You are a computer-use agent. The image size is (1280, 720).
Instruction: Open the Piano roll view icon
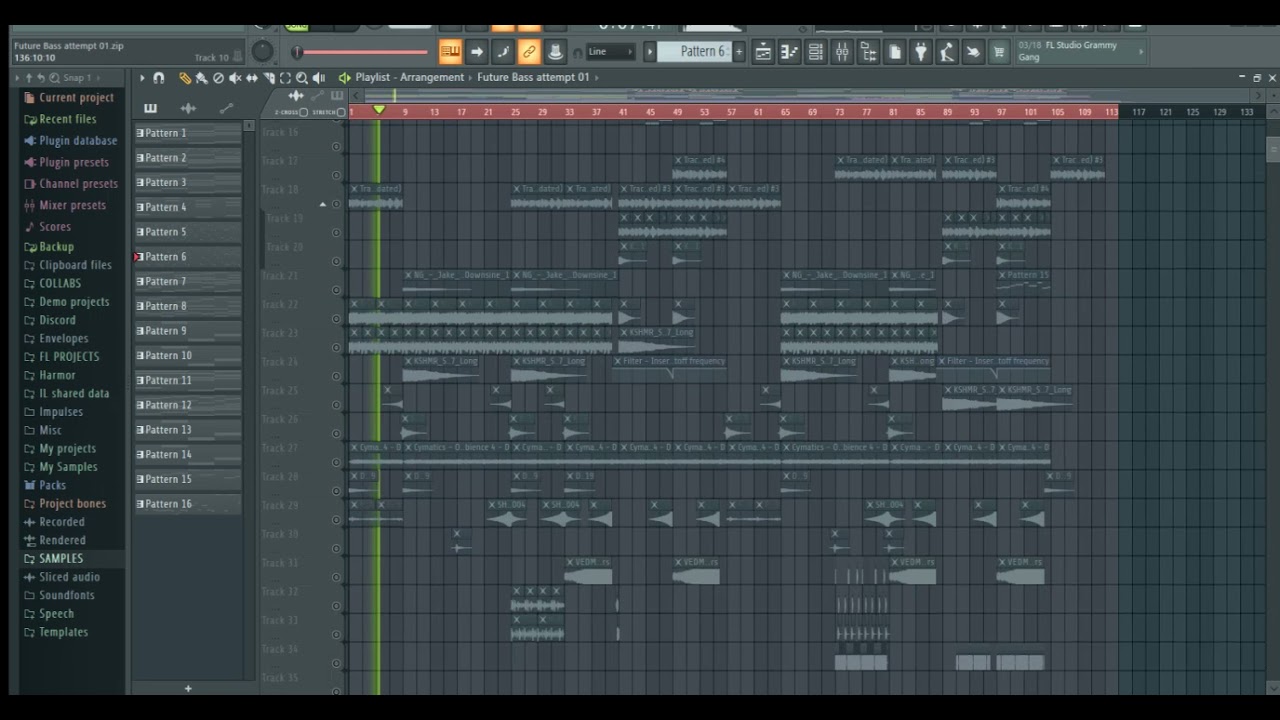point(789,52)
